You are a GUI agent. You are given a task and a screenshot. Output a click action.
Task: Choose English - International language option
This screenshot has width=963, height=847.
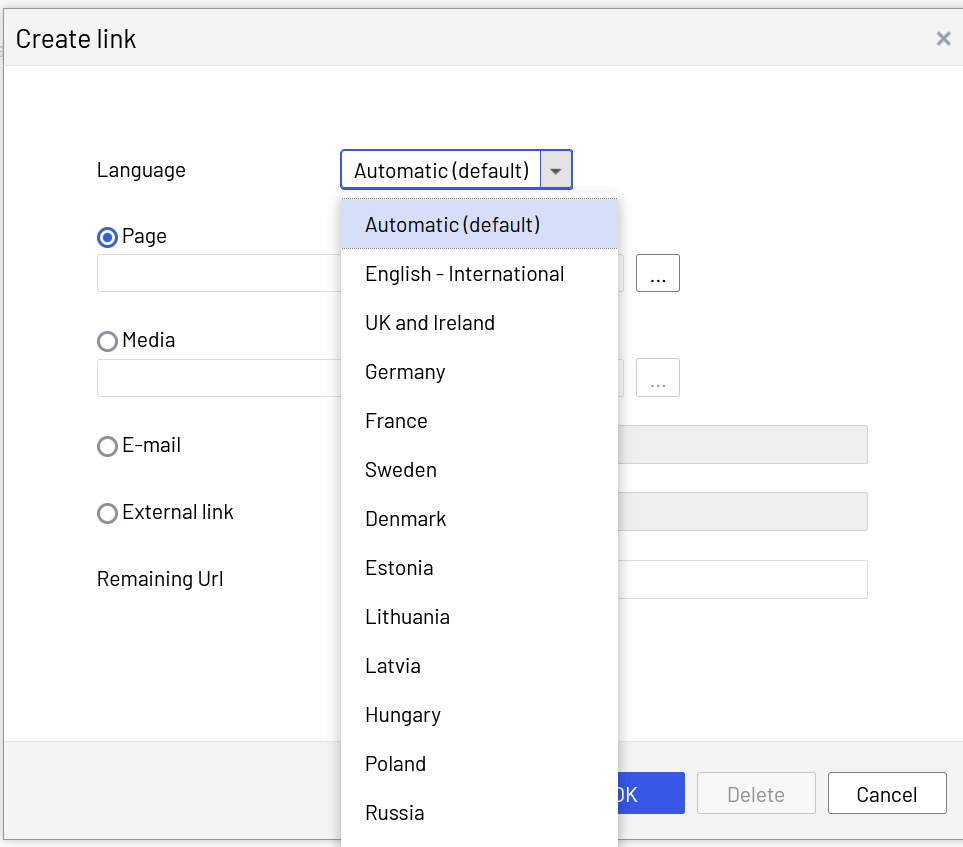pos(464,274)
